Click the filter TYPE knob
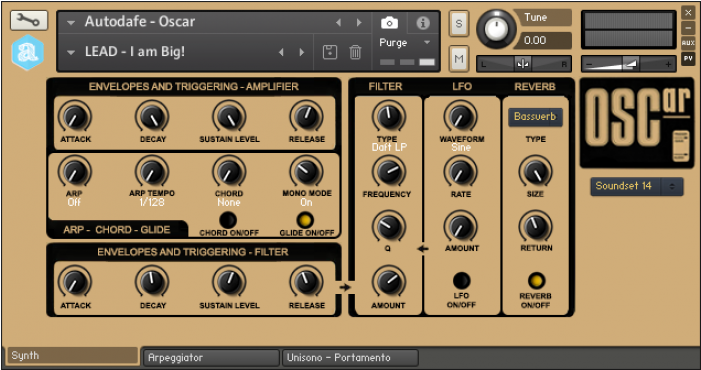The image size is (701, 370). pos(389,116)
